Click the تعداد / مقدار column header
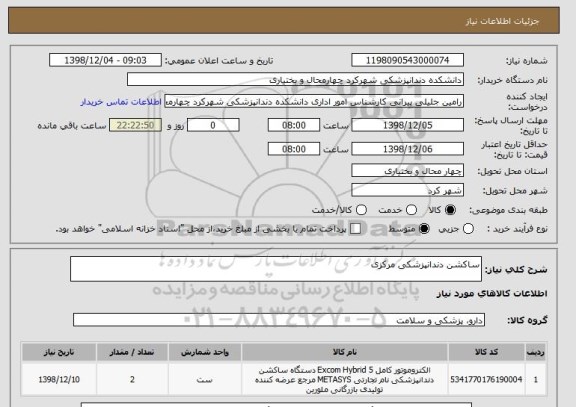The image size is (576, 407). 132,352
